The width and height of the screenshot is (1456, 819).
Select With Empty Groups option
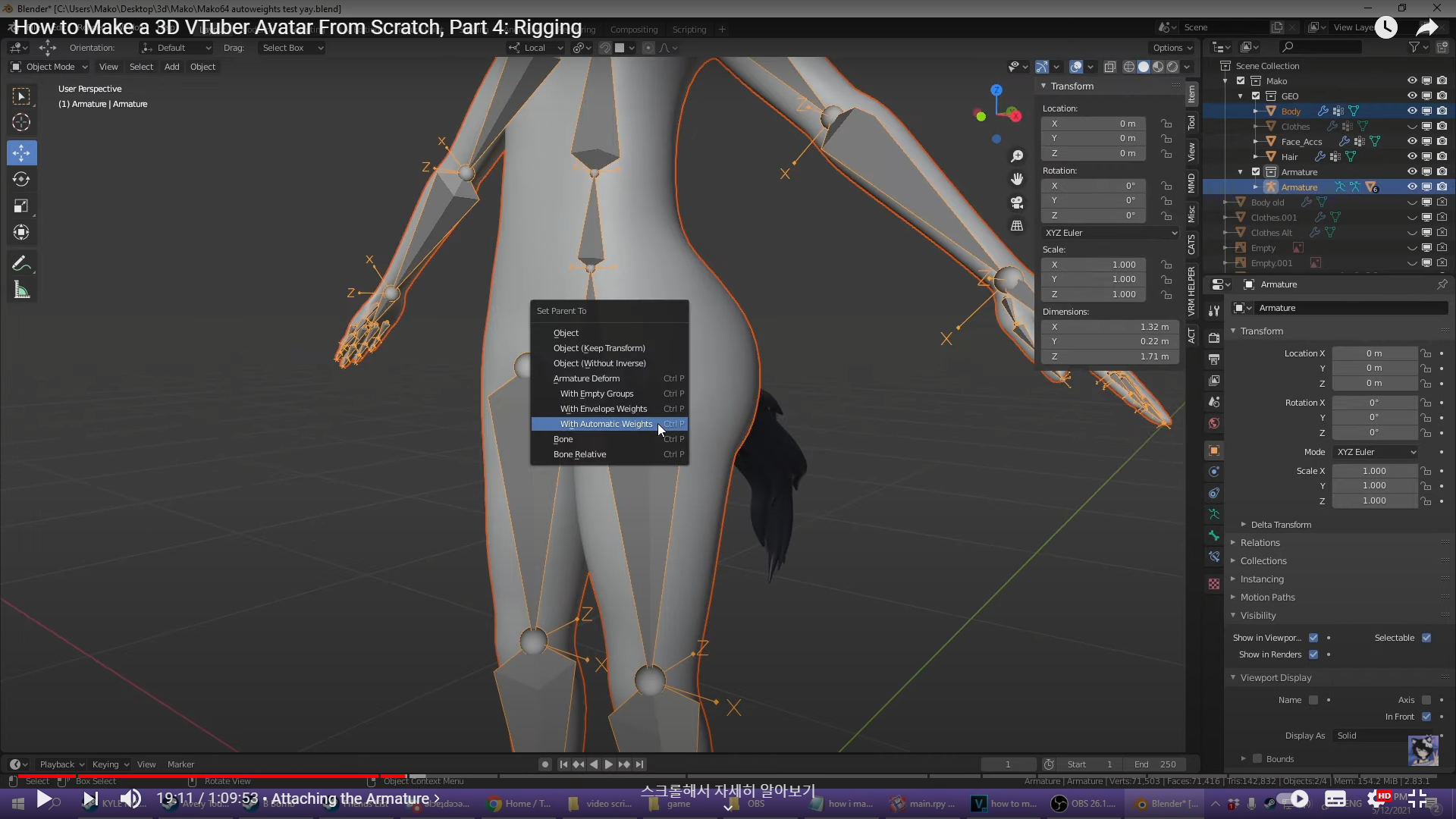point(597,394)
